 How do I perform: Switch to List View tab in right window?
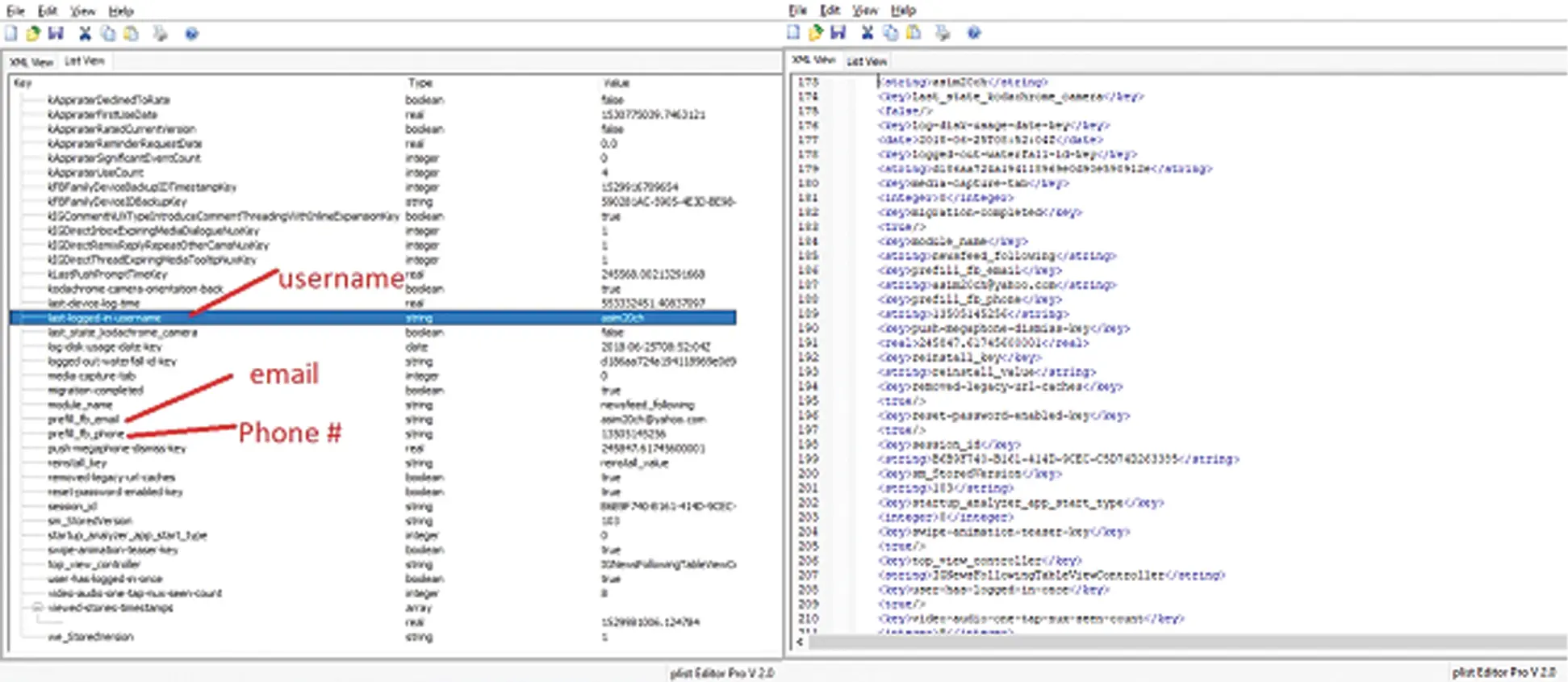pyautogui.click(x=866, y=61)
